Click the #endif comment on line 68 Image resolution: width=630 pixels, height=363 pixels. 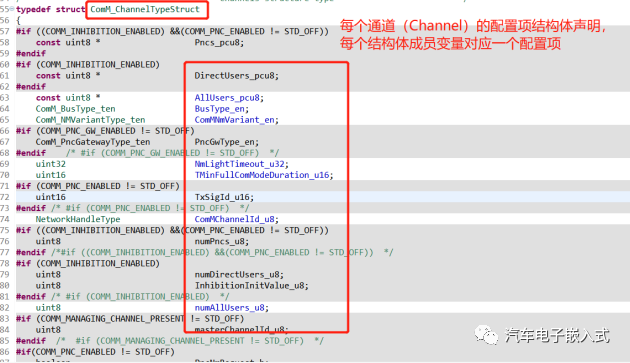tap(173, 153)
